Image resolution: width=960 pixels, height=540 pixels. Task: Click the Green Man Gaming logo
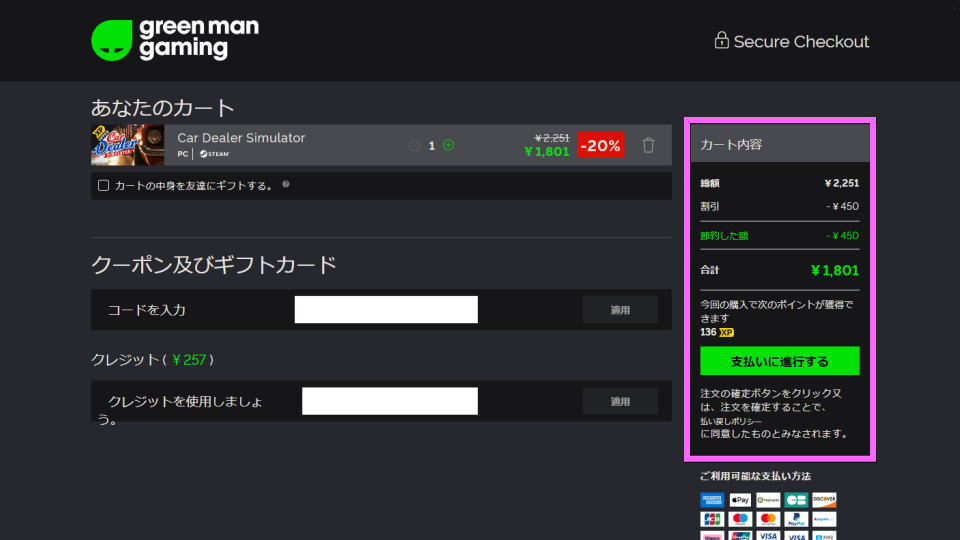(175, 40)
